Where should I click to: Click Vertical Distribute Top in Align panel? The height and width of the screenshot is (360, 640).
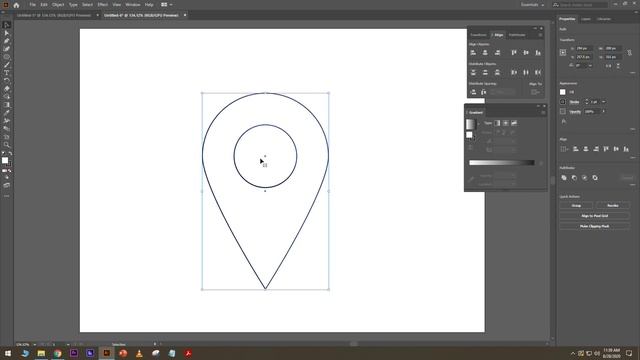473,72
